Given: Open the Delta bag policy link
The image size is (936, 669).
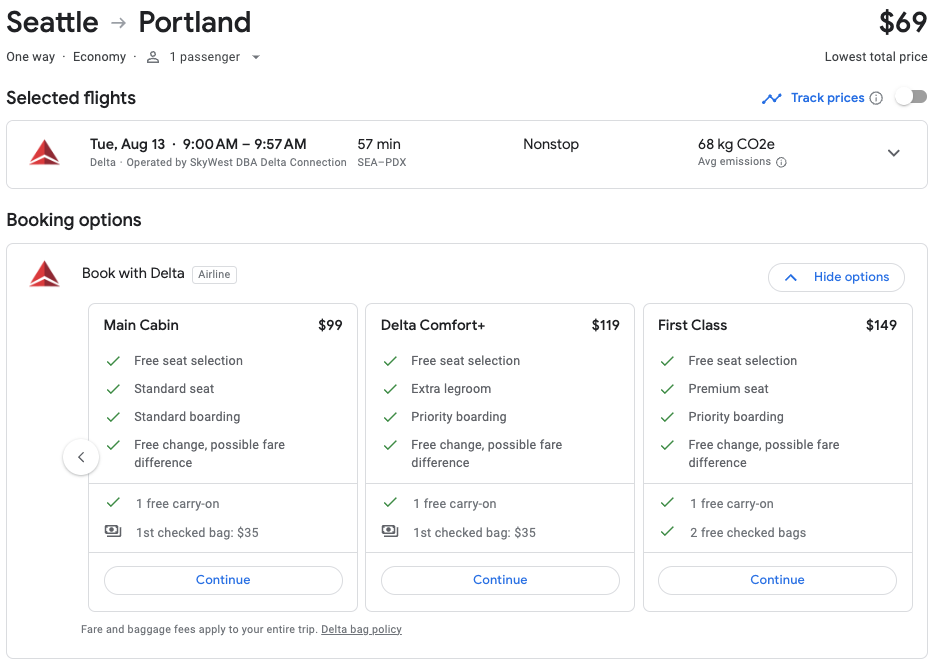Looking at the screenshot, I should [361, 629].
